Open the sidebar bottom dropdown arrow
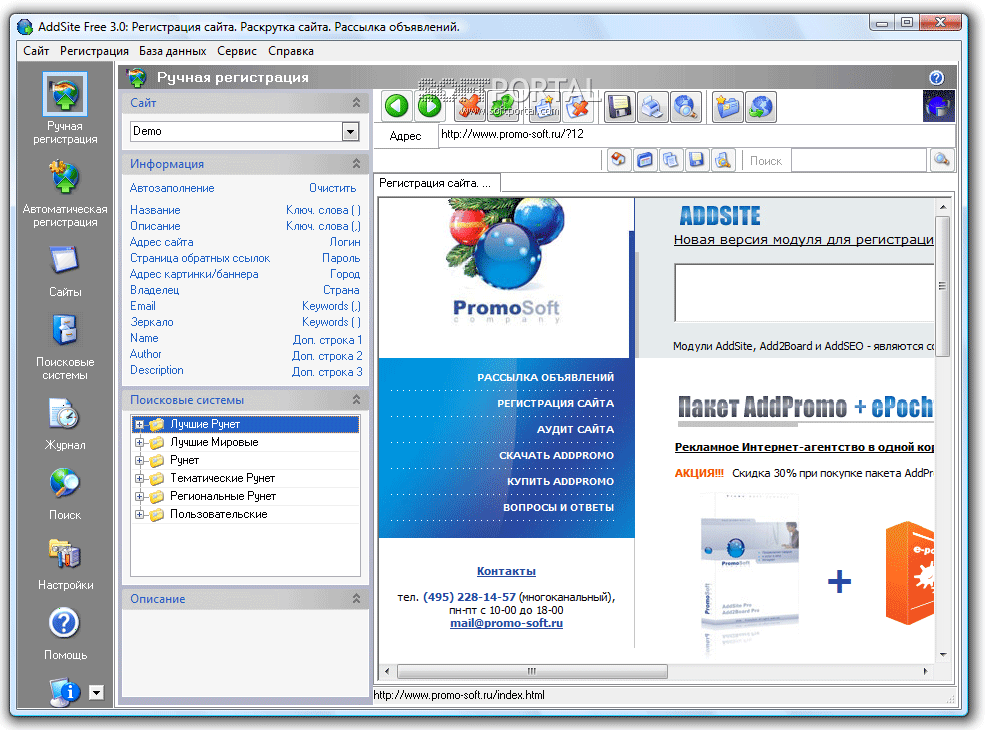 tap(96, 692)
